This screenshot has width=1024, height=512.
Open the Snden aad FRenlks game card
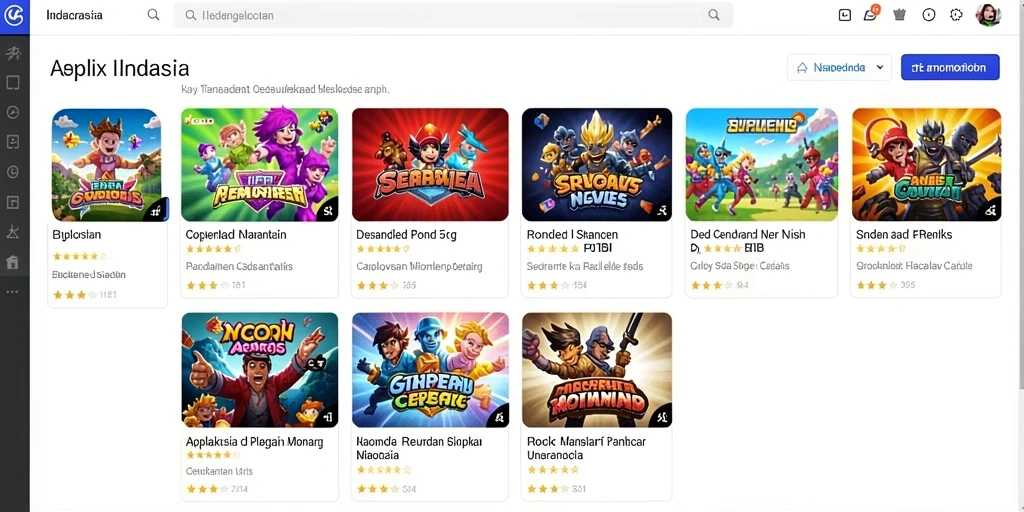pyautogui.click(x=926, y=202)
